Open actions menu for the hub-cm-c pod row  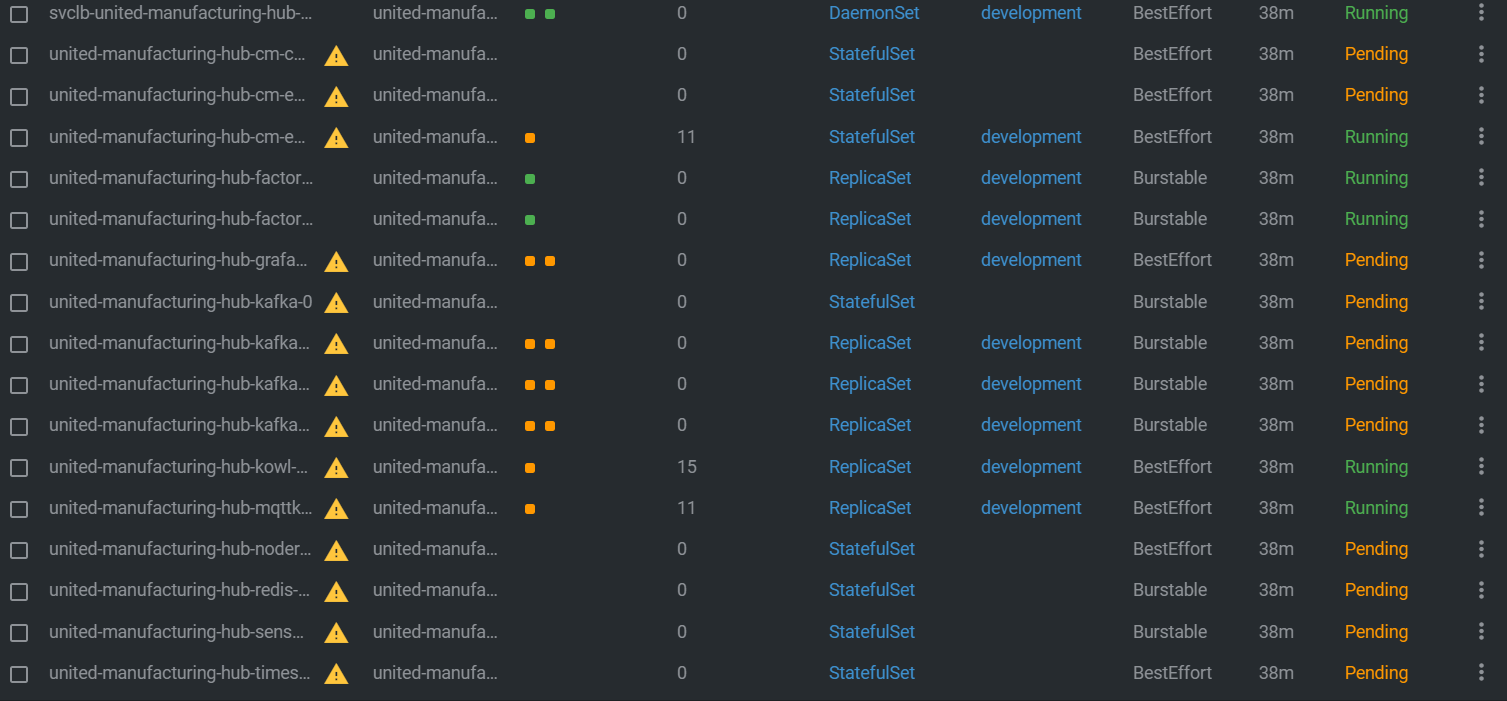(x=1481, y=54)
